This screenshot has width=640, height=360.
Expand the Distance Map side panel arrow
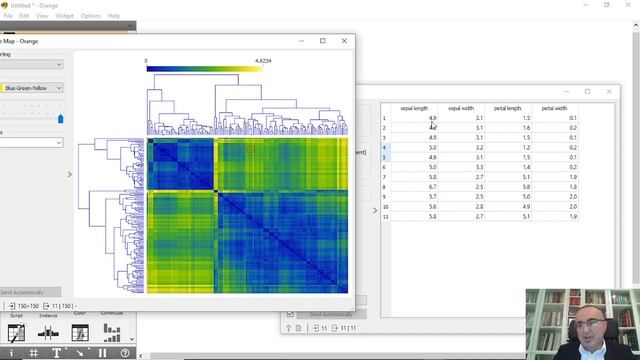69,174
